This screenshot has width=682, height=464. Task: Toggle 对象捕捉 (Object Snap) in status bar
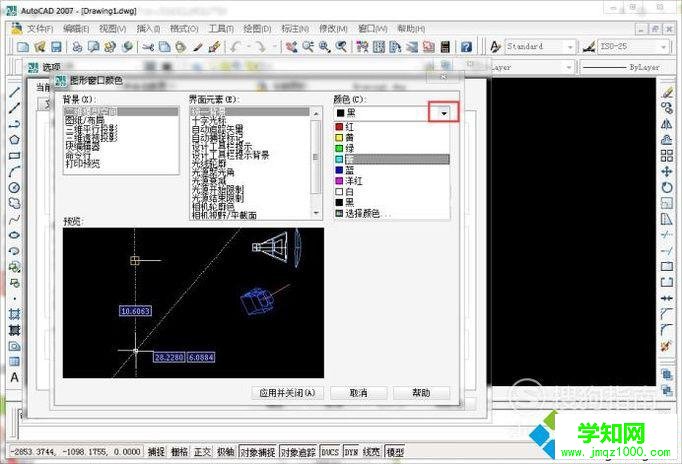pyautogui.click(x=258, y=452)
